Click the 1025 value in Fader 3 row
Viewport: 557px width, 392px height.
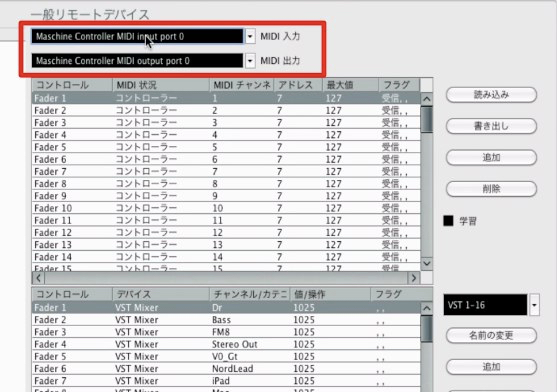(x=304, y=332)
